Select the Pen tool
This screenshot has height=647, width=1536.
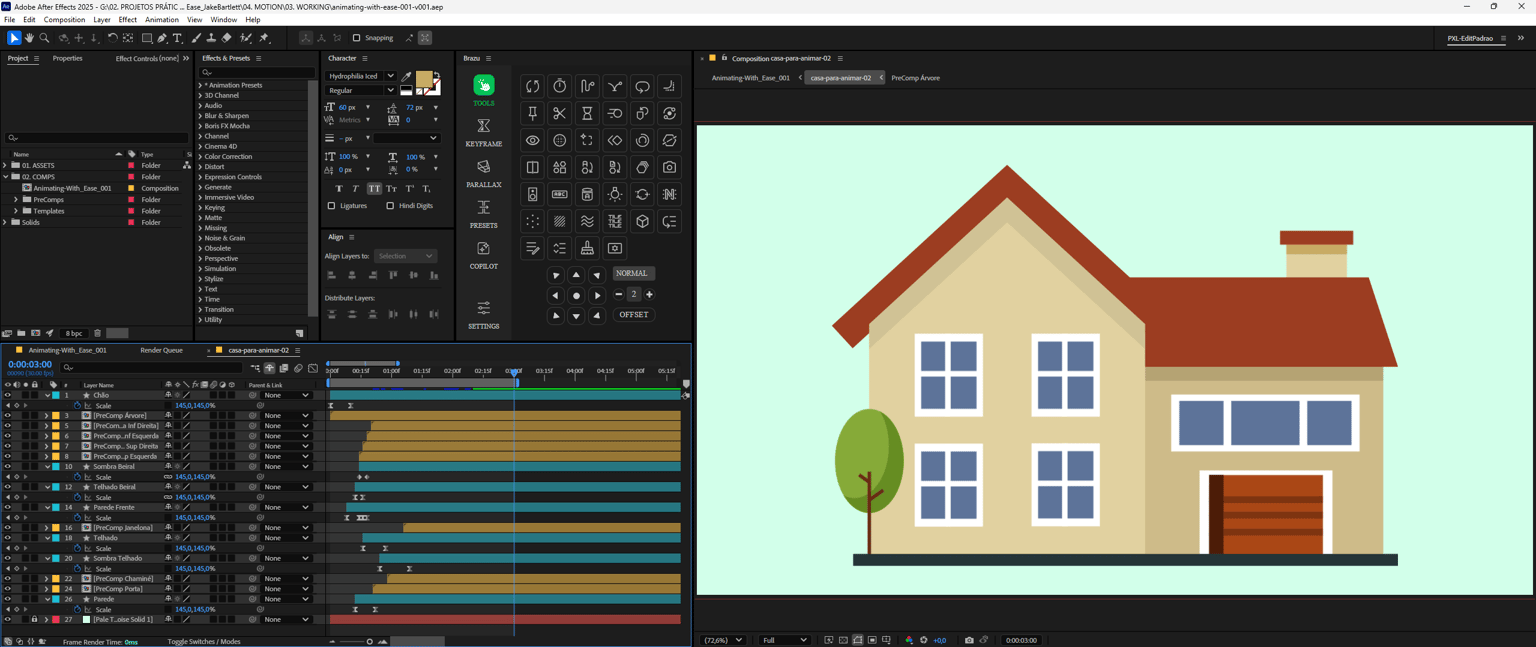tap(162, 38)
